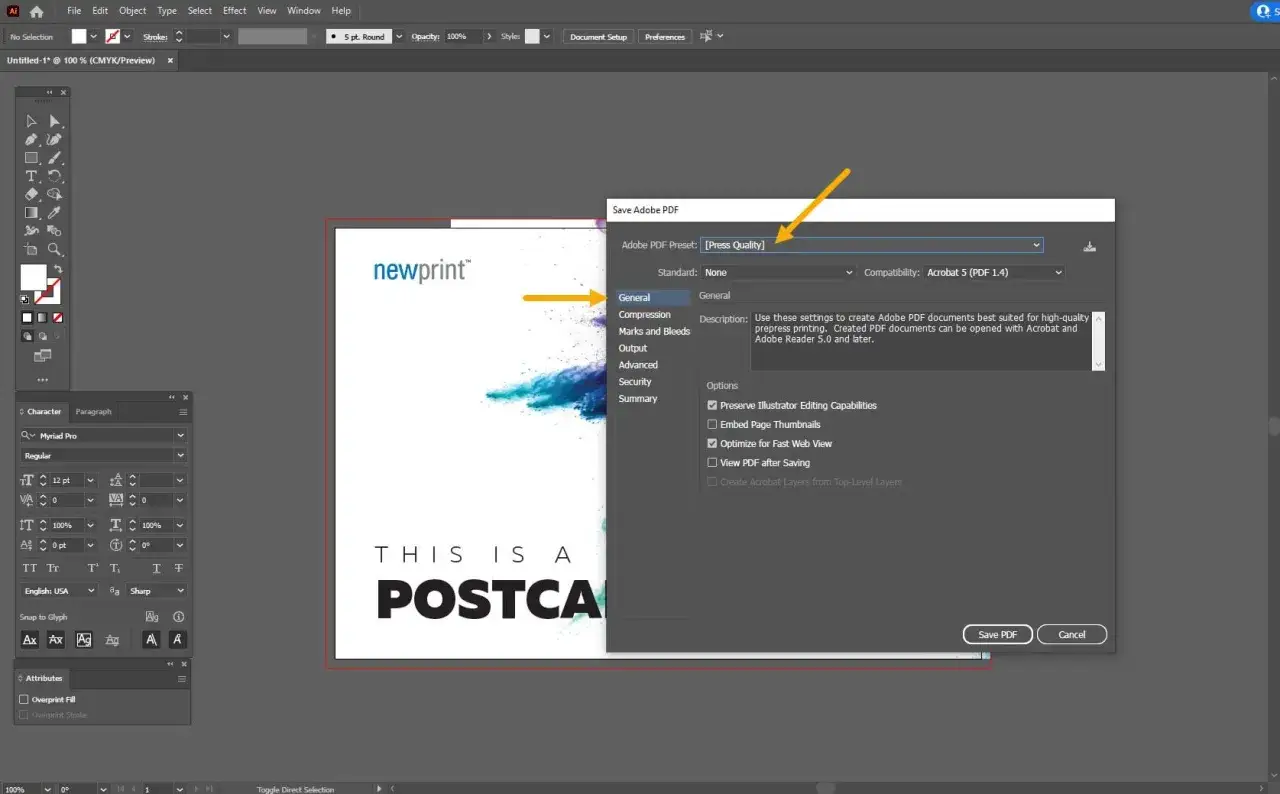Screen dimensions: 1280x794
Task: Reset to default fill and stroke
Action: (x=26, y=299)
